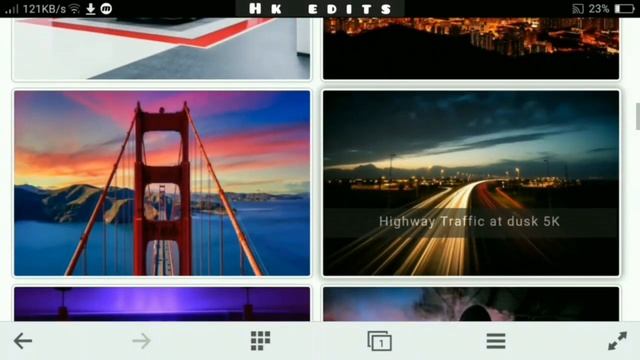This screenshot has width=640, height=360.
Task: Tap the download indicator in status bar
Action: [91, 9]
